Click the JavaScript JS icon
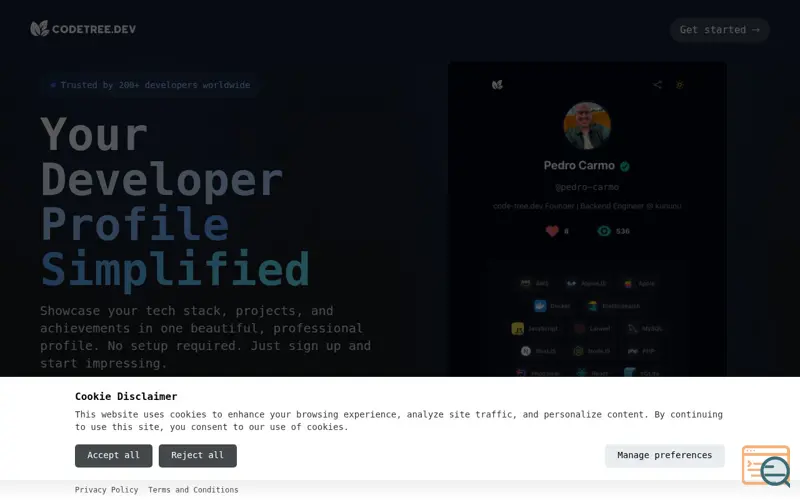 click(x=517, y=329)
